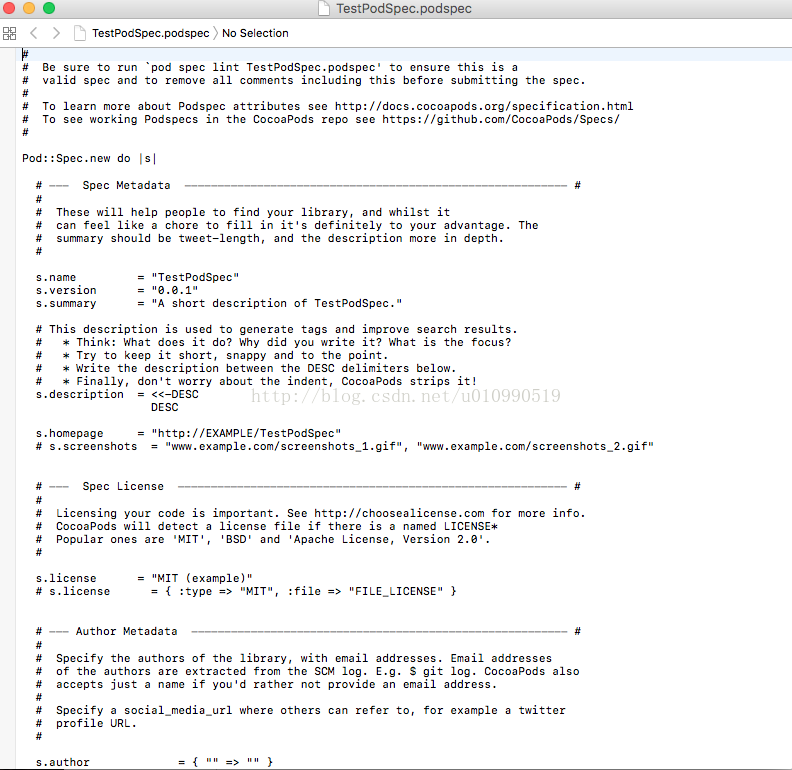Click the 'pod spec lint' comment line
The image size is (792, 770).
pyautogui.click(x=270, y=67)
